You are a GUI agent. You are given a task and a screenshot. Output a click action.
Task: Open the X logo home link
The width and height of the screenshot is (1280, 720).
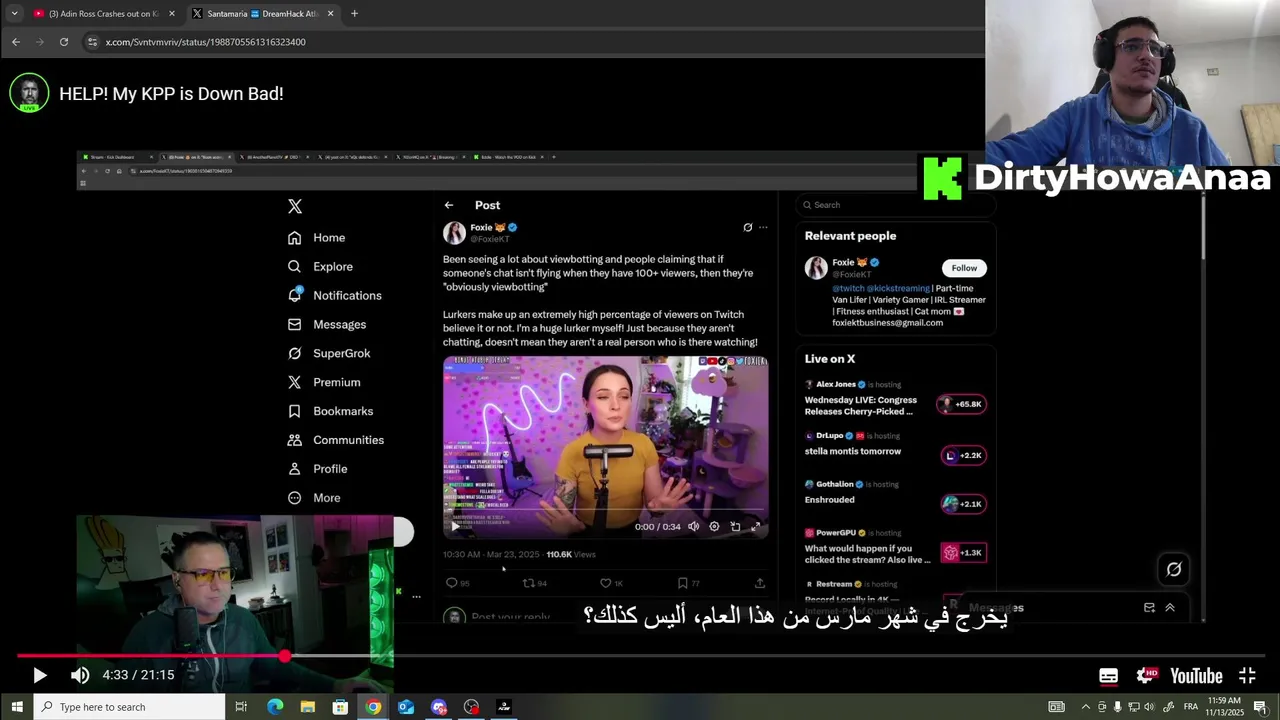click(295, 206)
